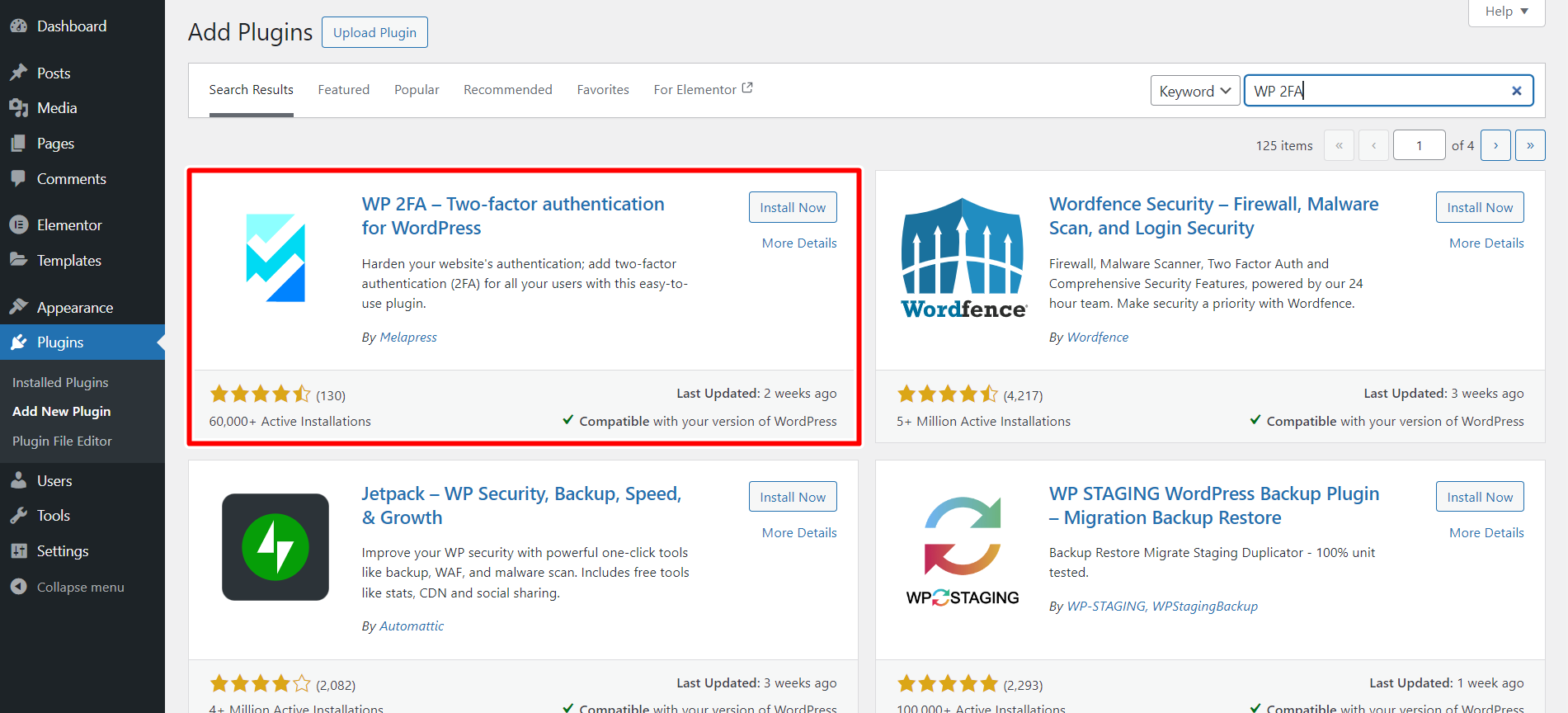
Task: Click the Elementor logo icon
Action: [x=18, y=224]
